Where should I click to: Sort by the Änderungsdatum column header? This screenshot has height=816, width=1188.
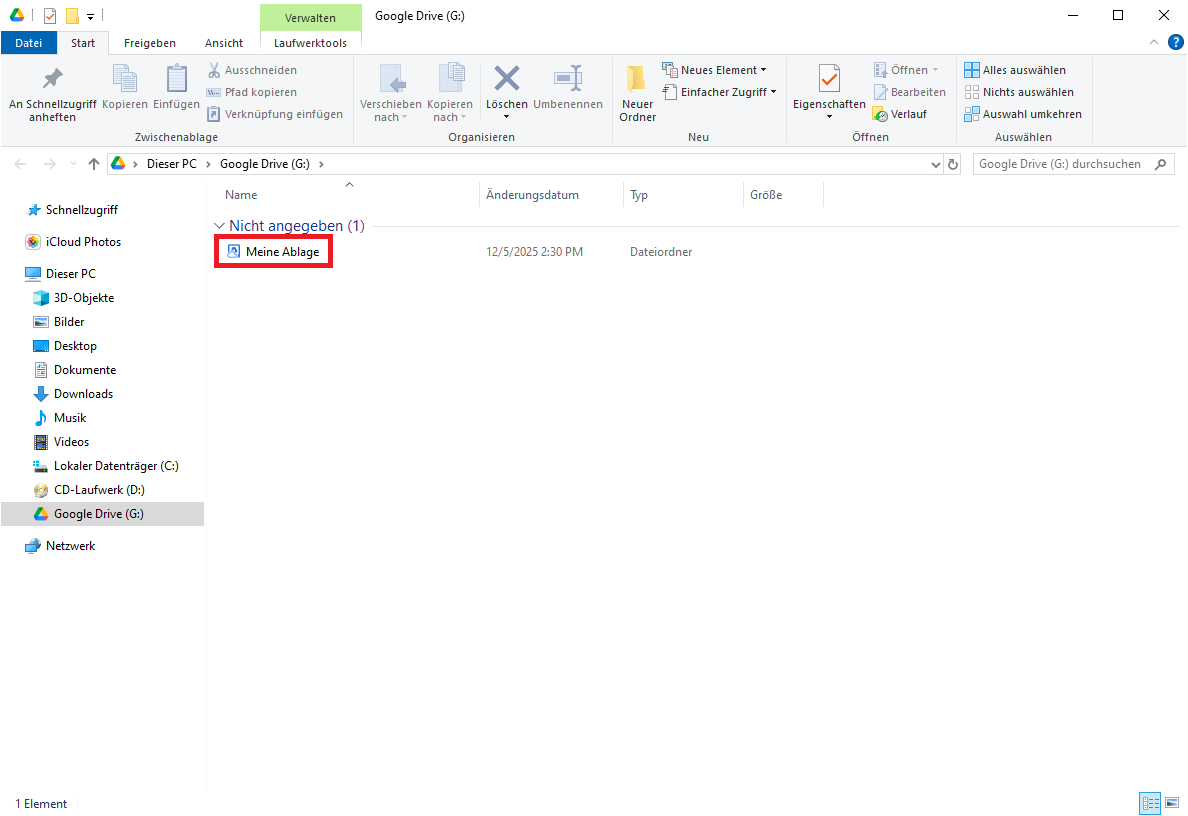click(x=532, y=195)
